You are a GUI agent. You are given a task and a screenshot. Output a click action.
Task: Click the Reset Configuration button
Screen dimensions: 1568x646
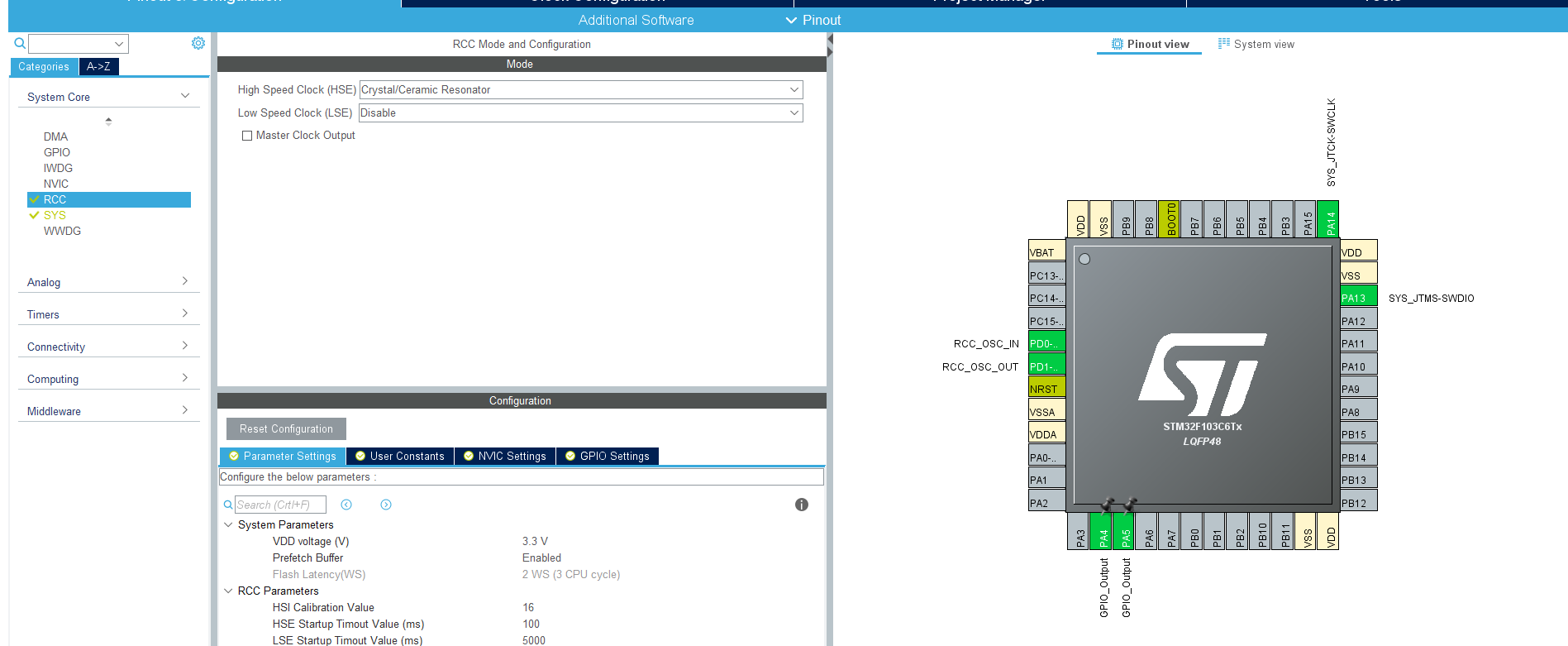coord(286,428)
